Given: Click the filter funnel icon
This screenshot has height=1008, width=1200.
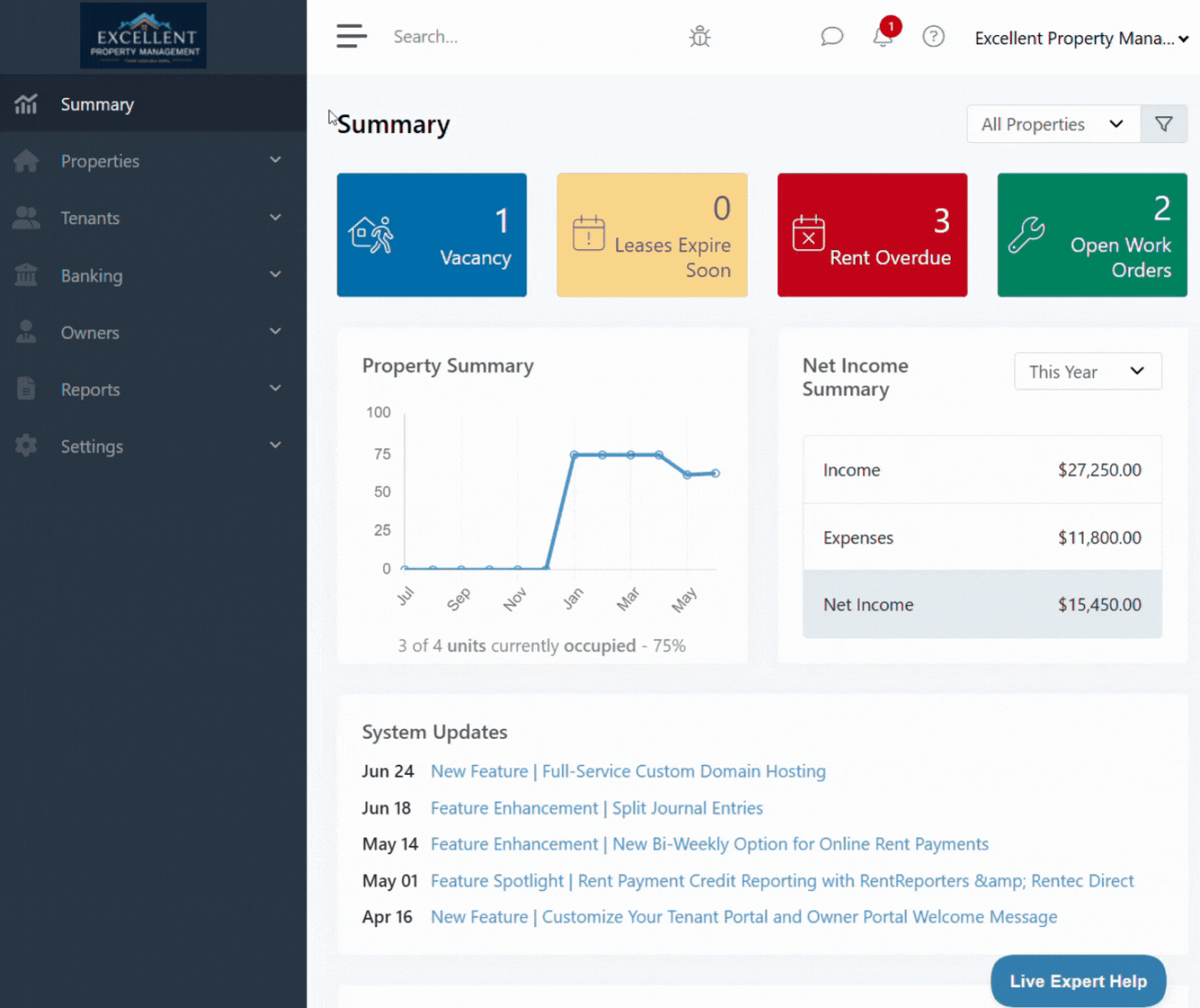Looking at the screenshot, I should 1163,125.
